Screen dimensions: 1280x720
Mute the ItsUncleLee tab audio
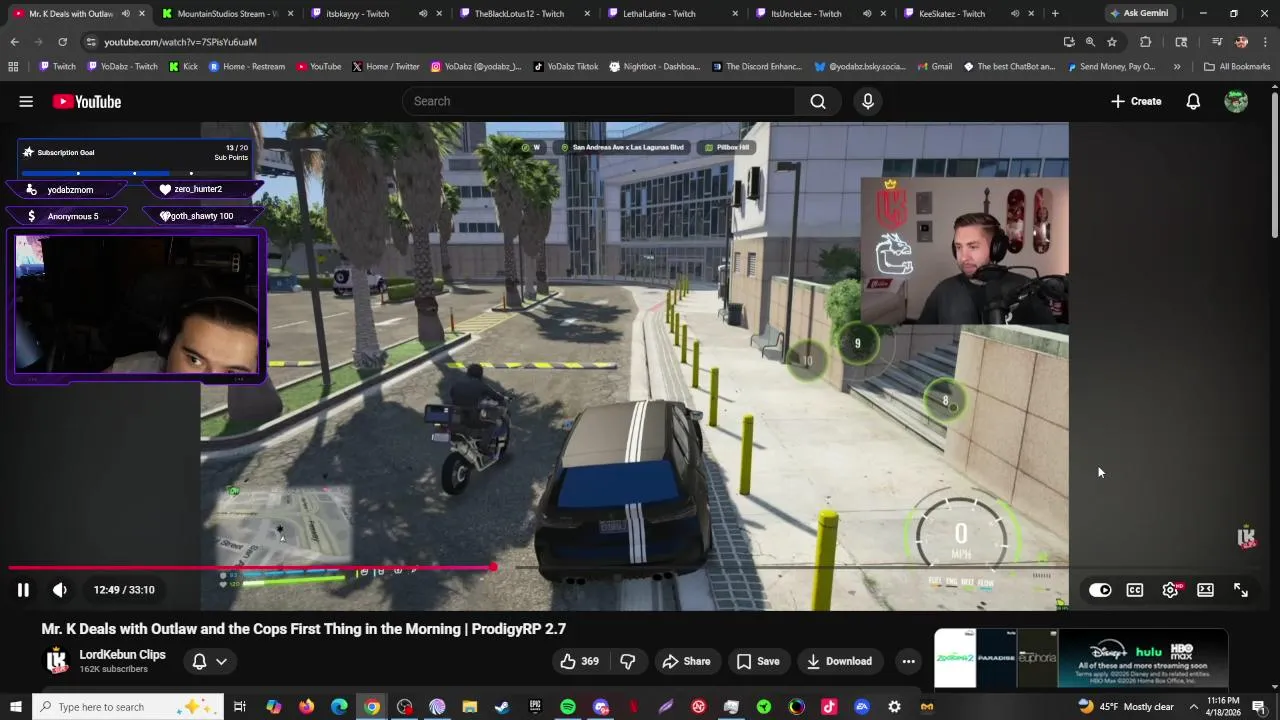coord(867,14)
